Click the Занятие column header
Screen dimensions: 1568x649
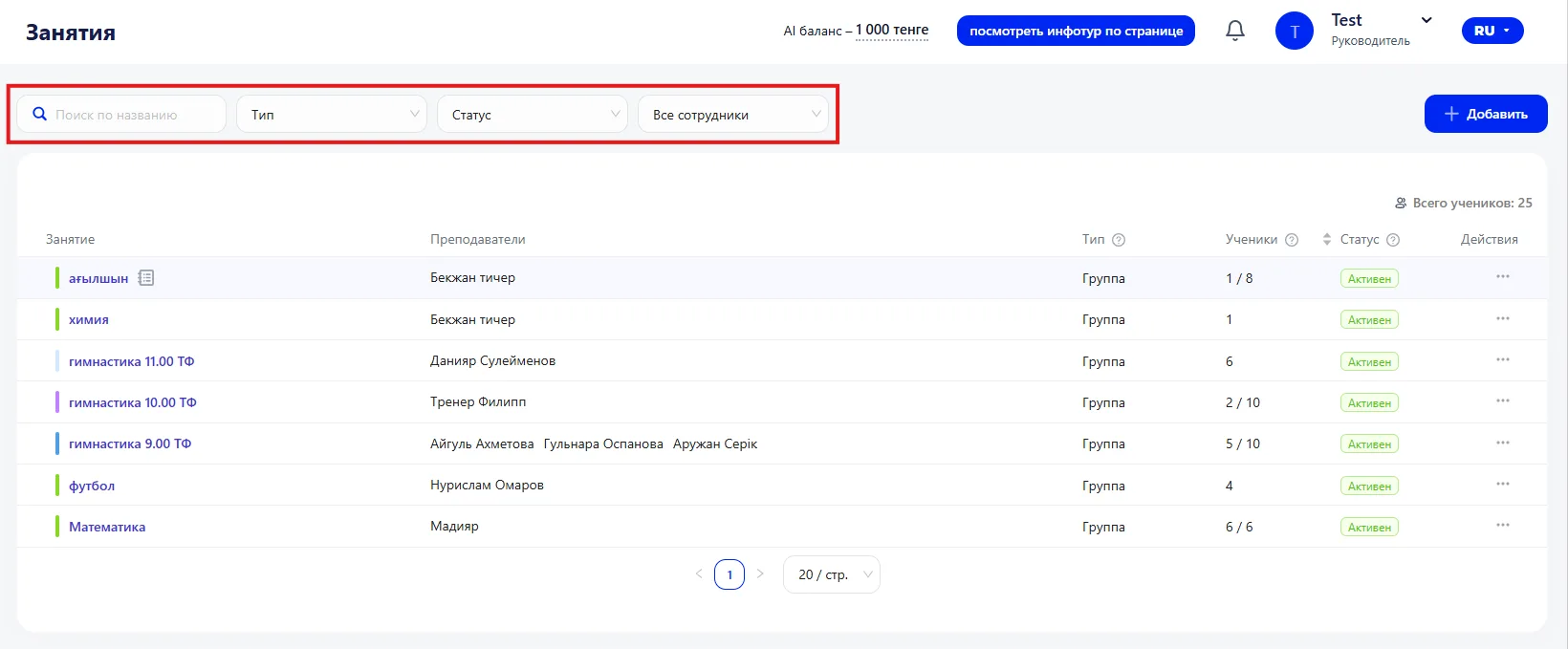(x=70, y=240)
